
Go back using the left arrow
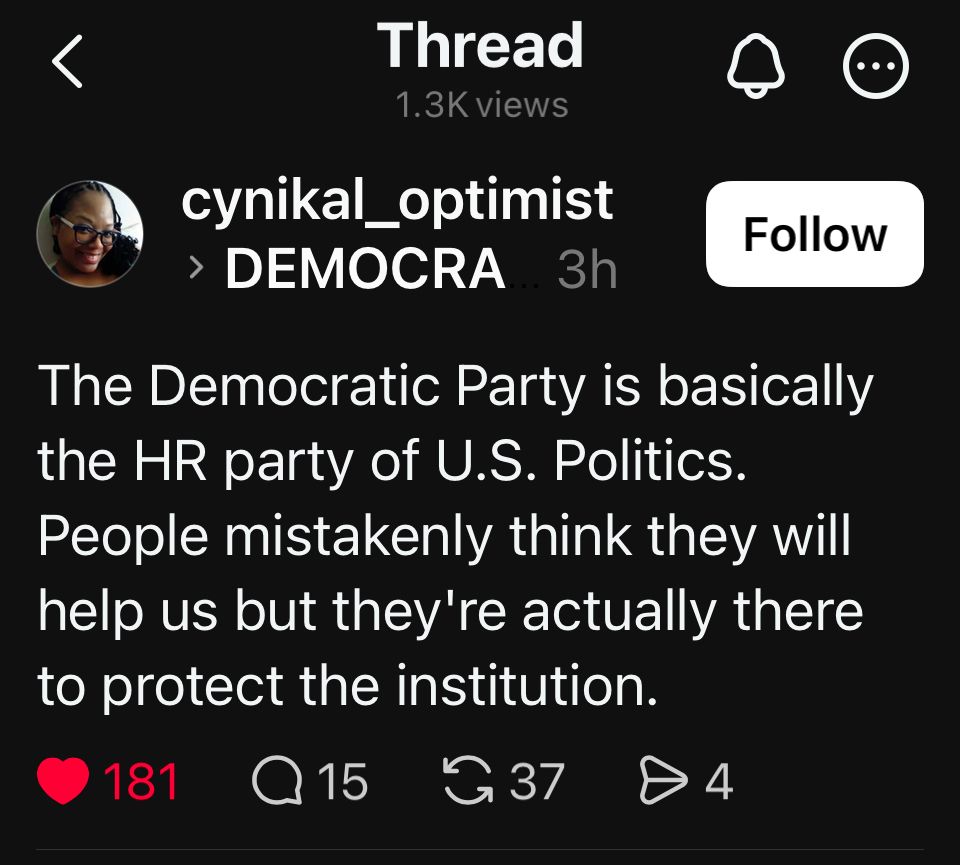[x=67, y=61]
